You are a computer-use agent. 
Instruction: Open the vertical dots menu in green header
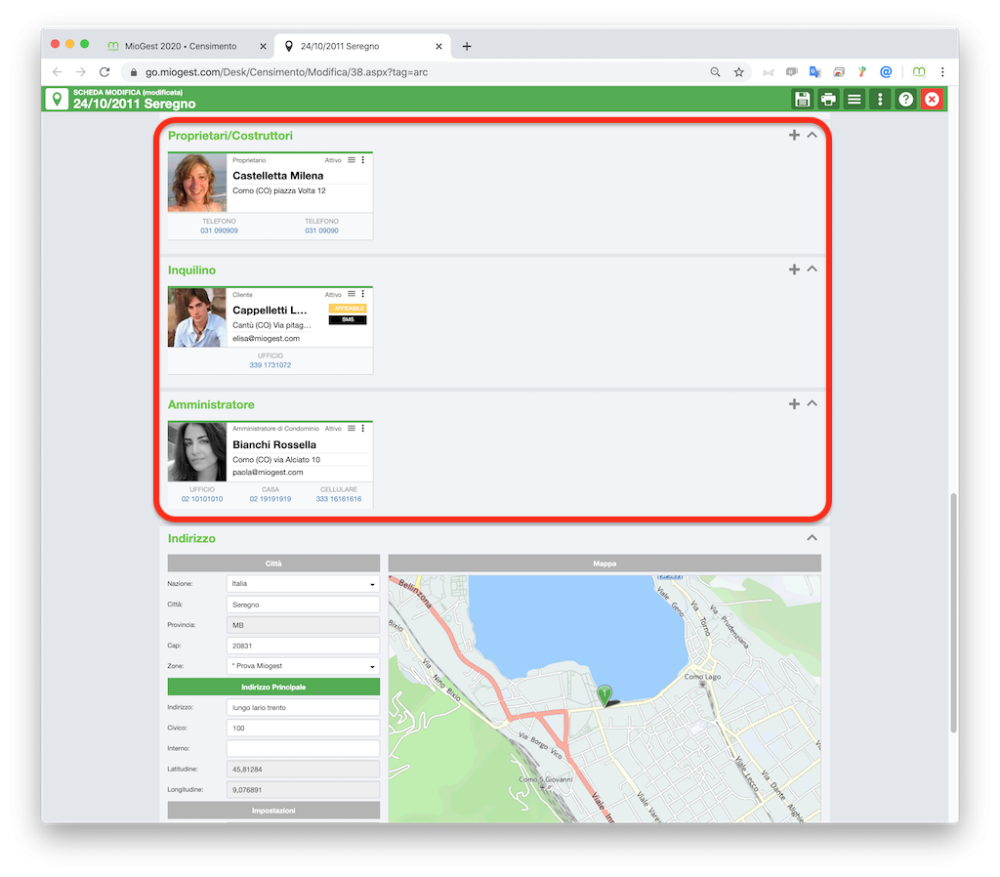click(880, 99)
